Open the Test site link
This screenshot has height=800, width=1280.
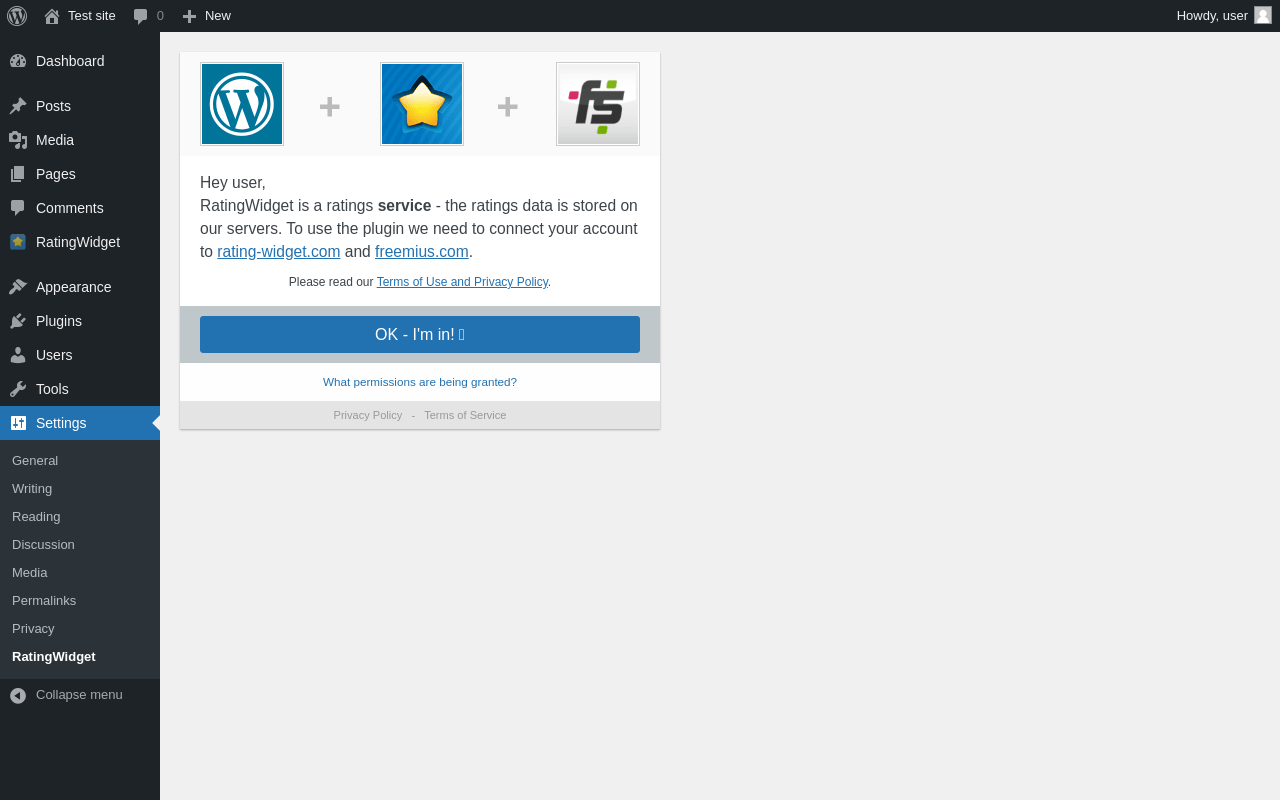(x=80, y=16)
